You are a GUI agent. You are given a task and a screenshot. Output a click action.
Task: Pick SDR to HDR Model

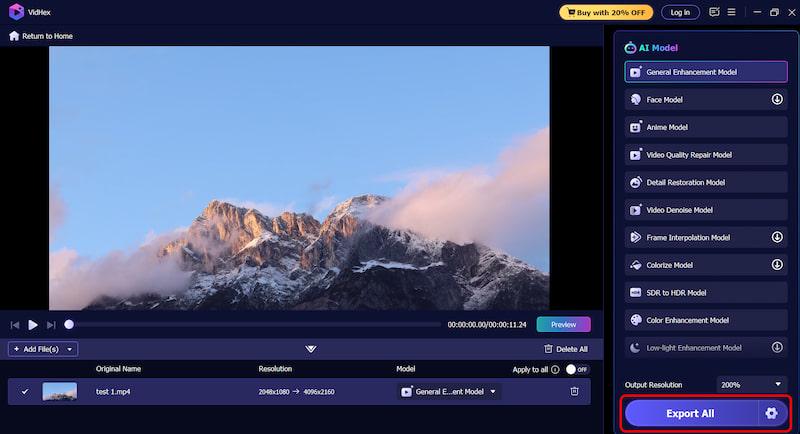pos(706,292)
